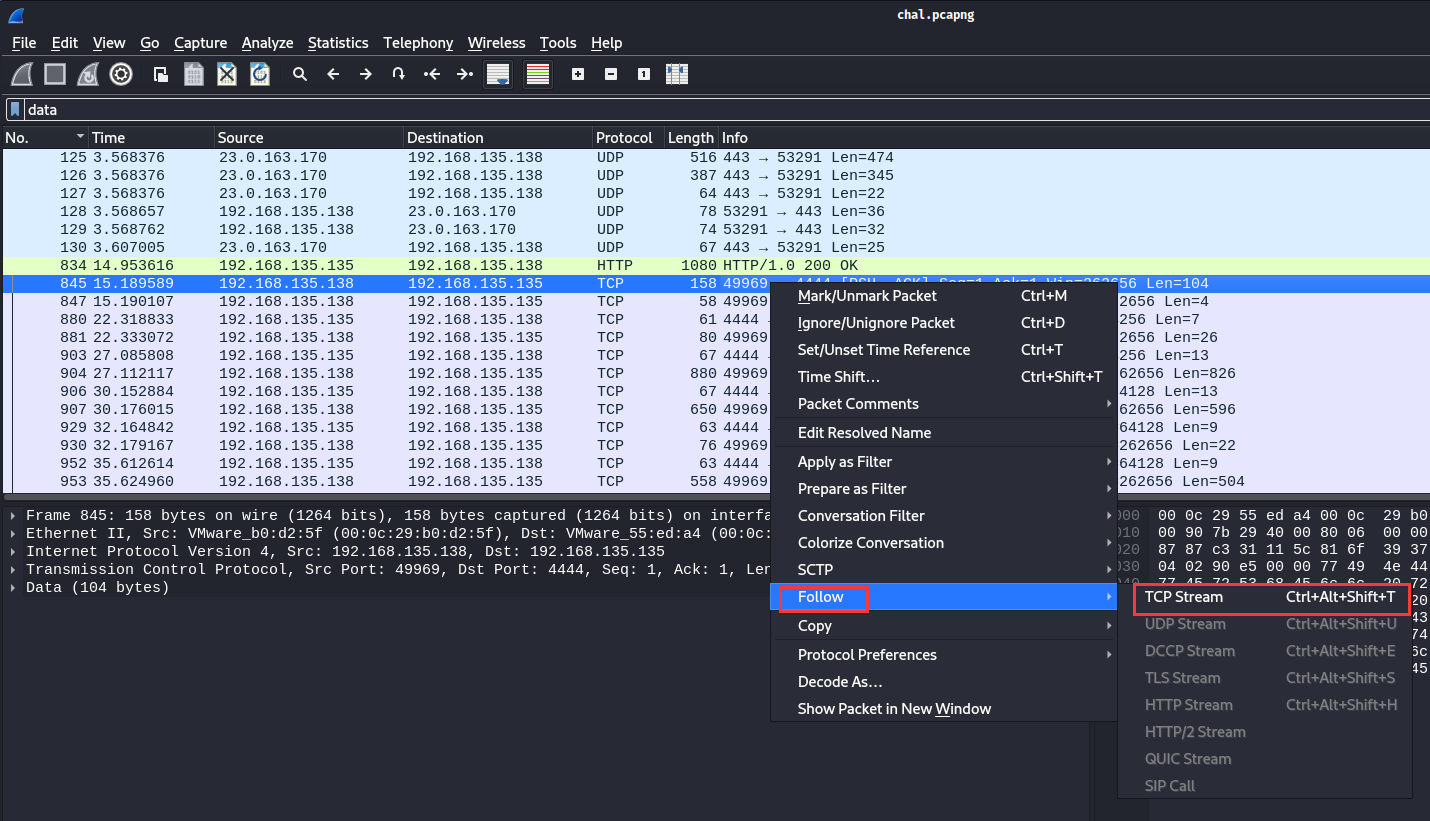1430x821 pixels.
Task: Restart the current capture
Action: 88,74
